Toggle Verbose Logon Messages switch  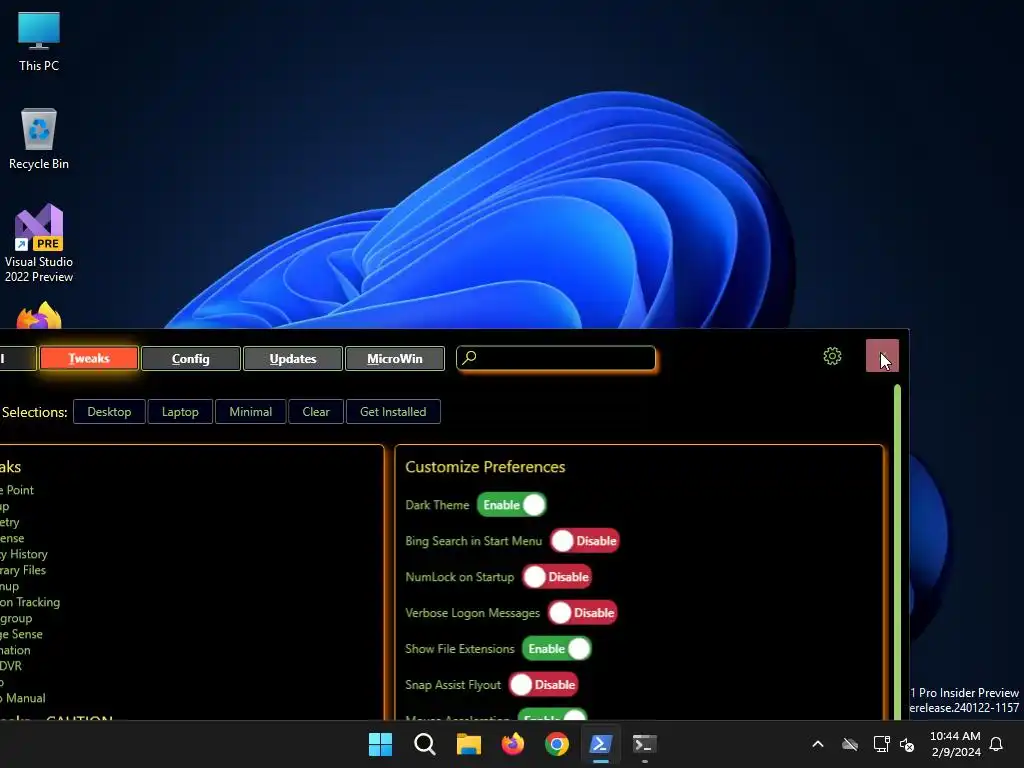583,613
